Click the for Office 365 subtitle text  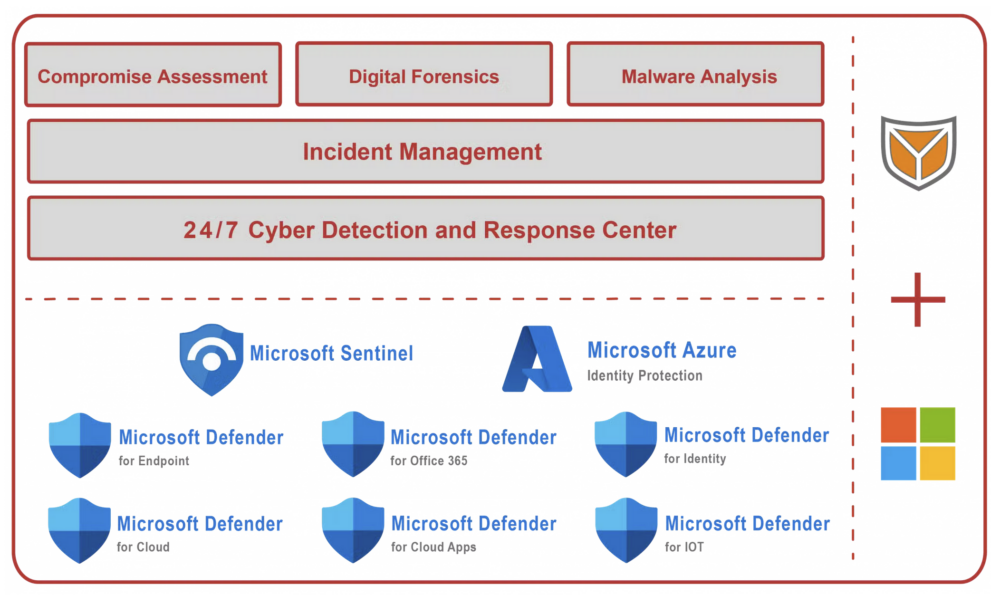[x=429, y=460]
